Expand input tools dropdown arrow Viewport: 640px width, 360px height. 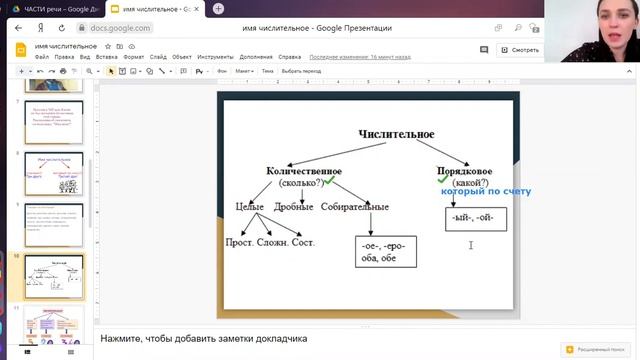pos(208,71)
